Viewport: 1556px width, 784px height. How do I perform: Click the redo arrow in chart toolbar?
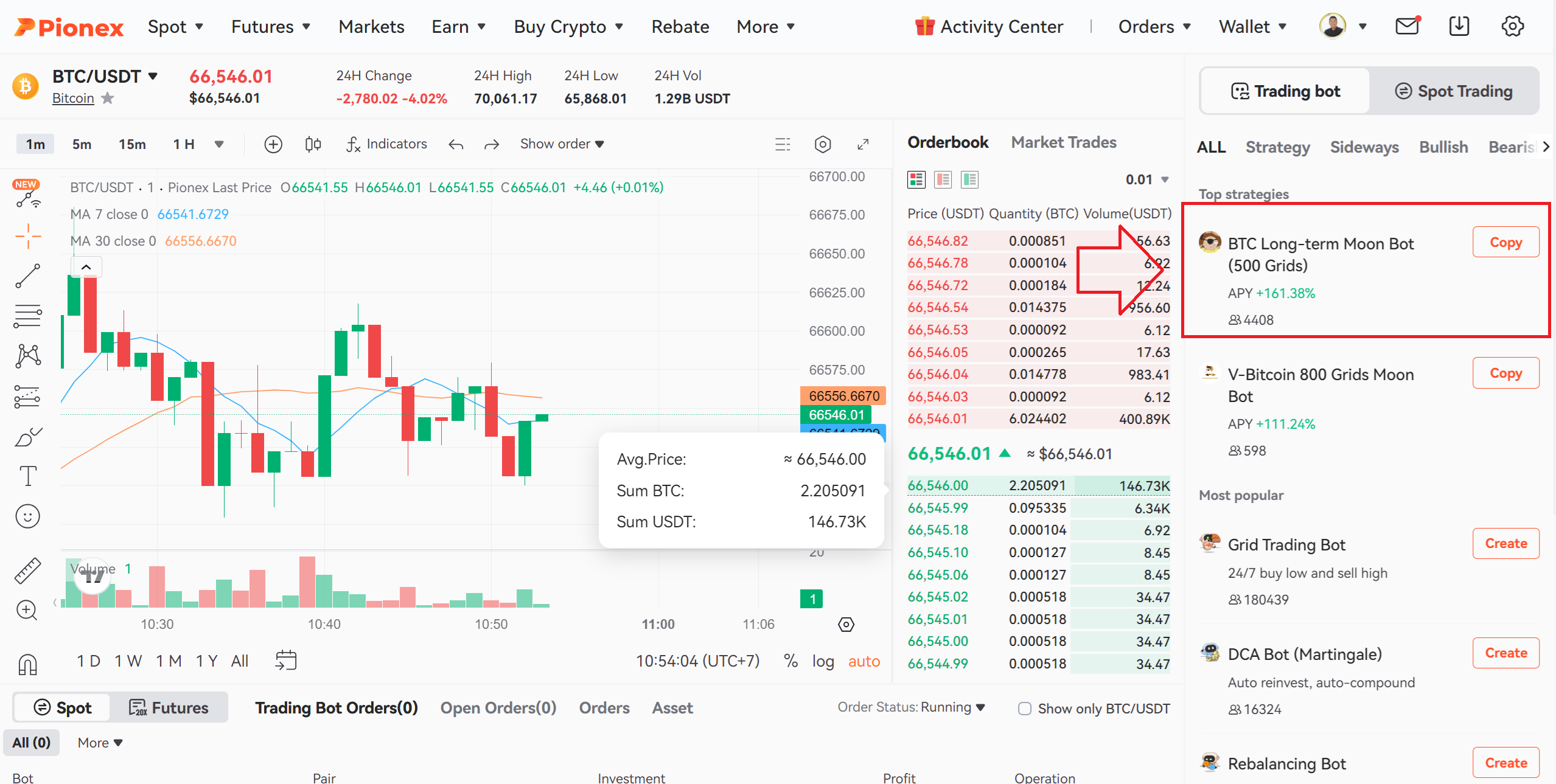click(x=492, y=144)
